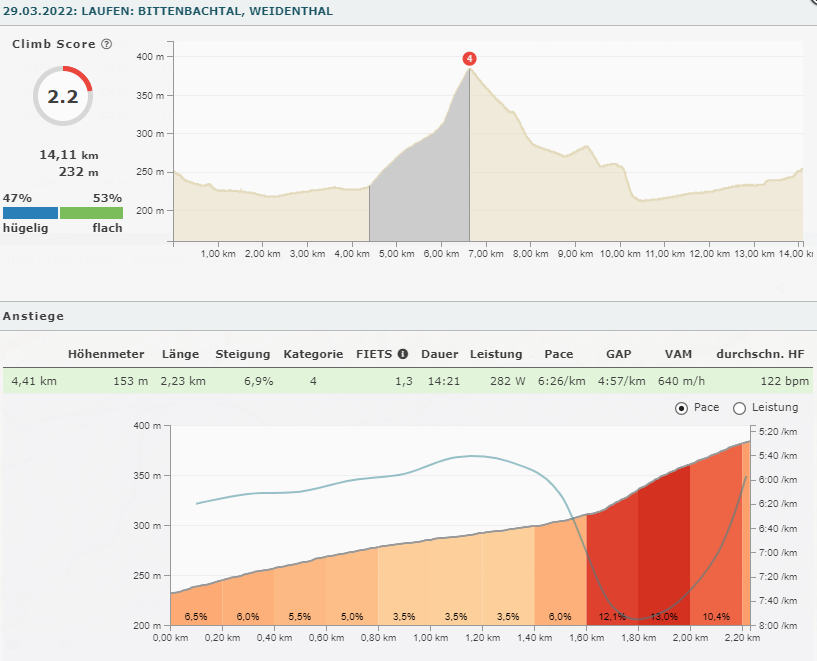Click the red climb marker 4 on the profile
Image resolution: width=817 pixels, height=661 pixels.
469,58
